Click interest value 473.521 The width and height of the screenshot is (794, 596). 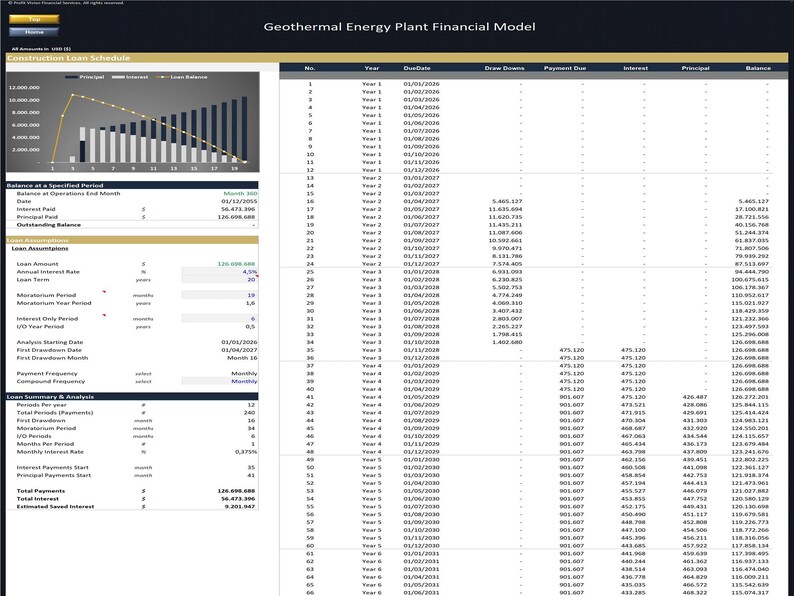coord(633,405)
